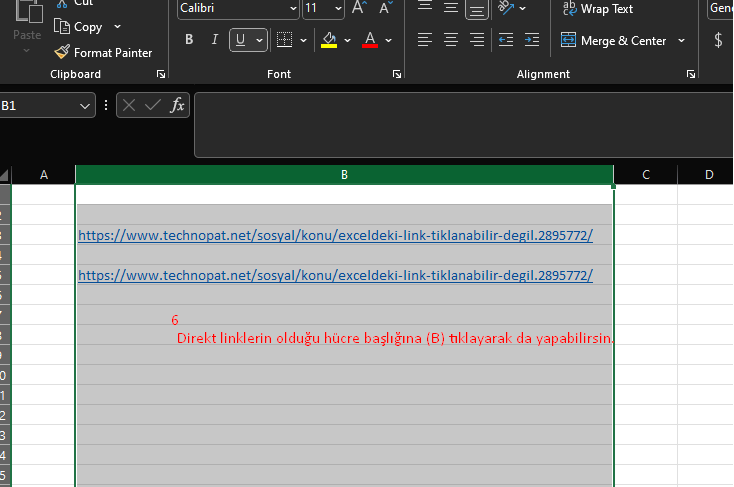Open the Copy options dropdown arrow
734x487 pixels.
117,27
